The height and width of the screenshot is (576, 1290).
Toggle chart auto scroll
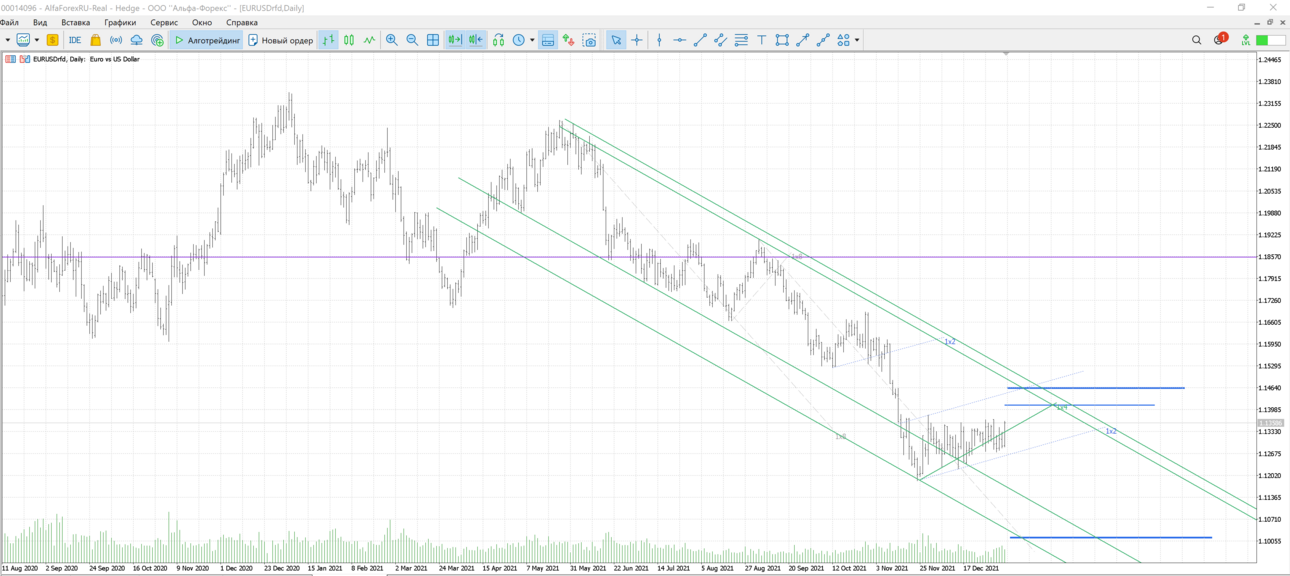pyautogui.click(x=455, y=40)
